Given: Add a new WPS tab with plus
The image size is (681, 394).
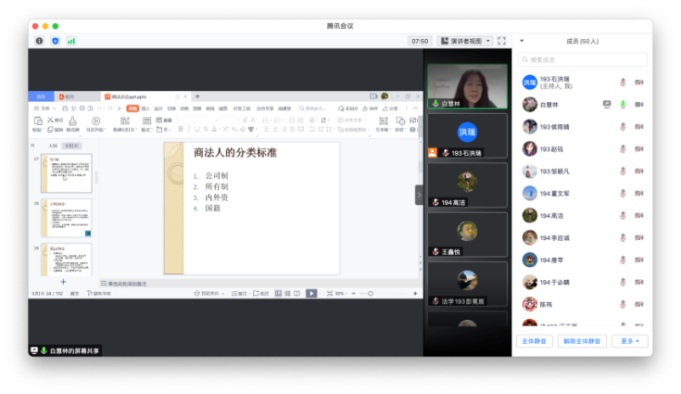Looking at the screenshot, I should pyautogui.click(x=197, y=96).
